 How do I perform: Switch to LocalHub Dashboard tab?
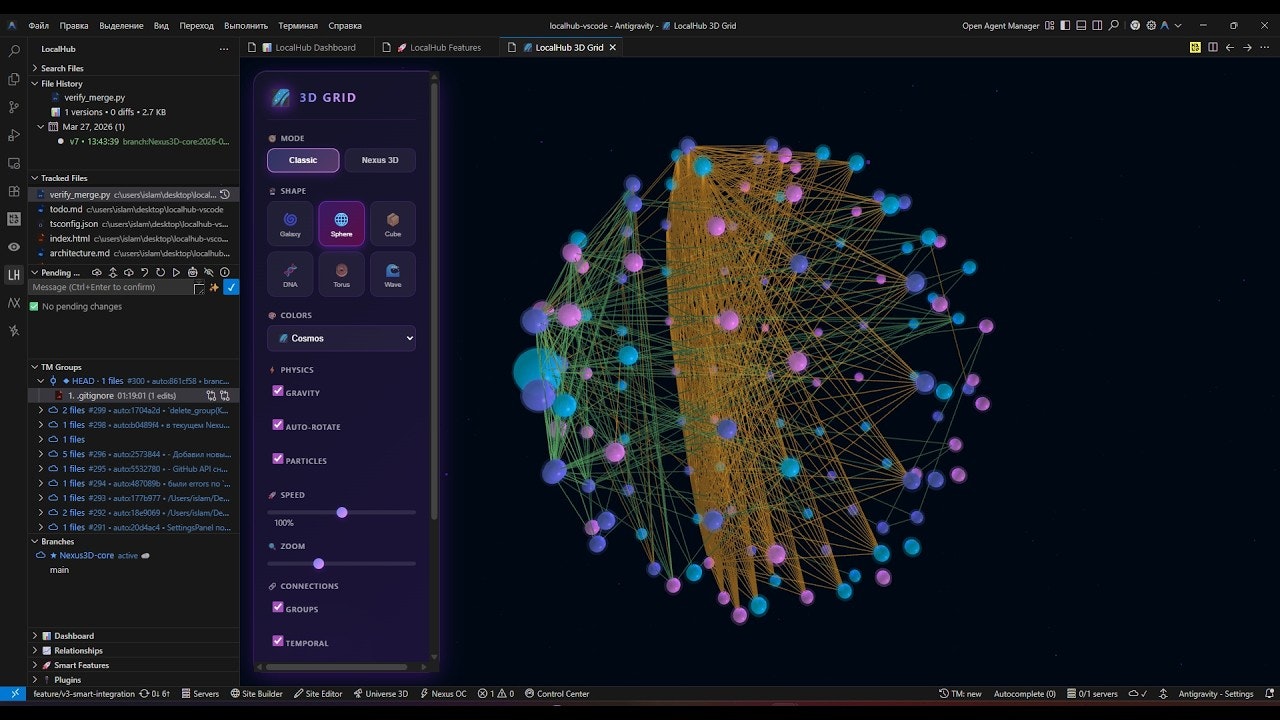point(309,47)
